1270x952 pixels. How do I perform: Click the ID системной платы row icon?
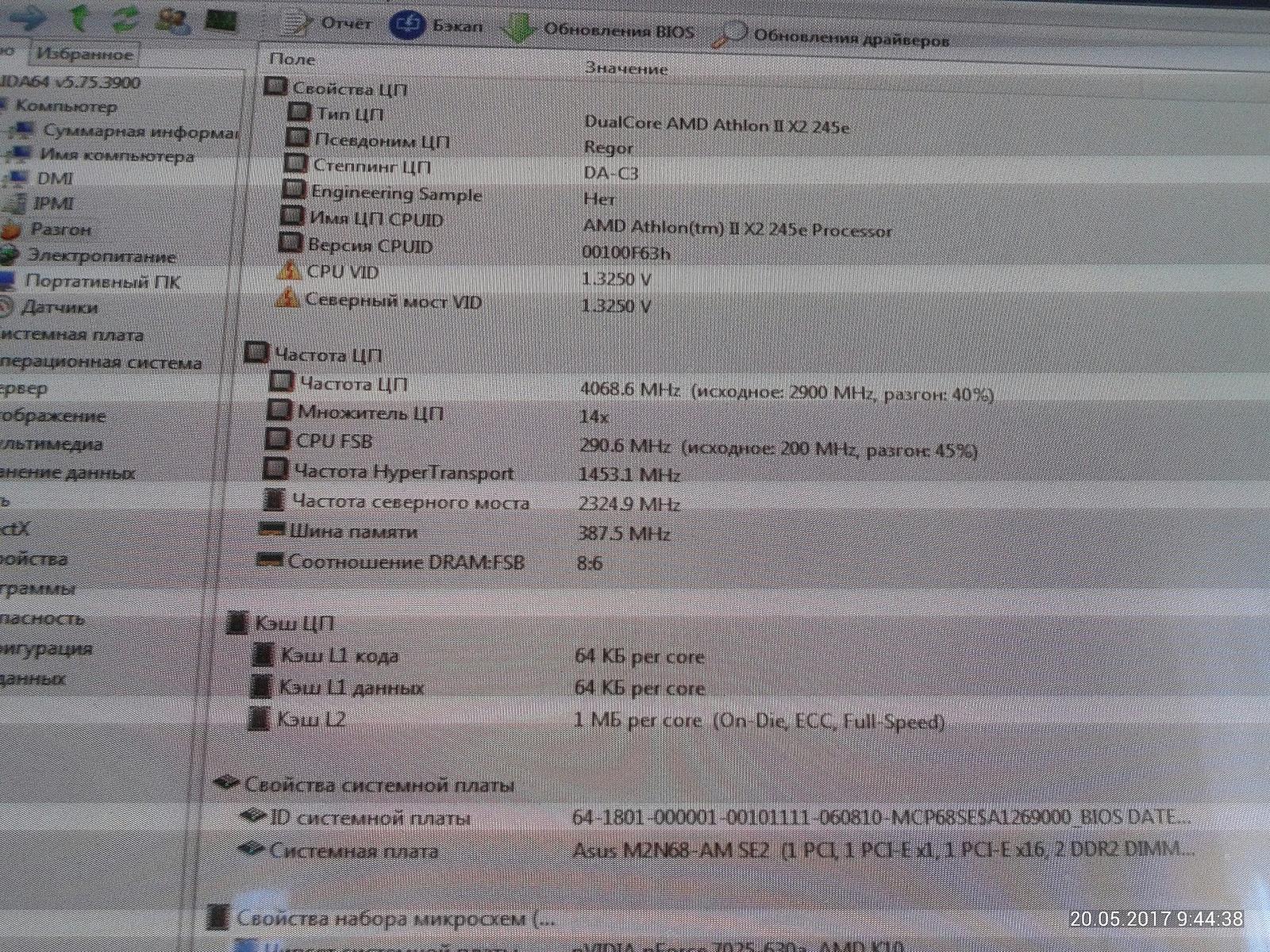[x=252, y=816]
